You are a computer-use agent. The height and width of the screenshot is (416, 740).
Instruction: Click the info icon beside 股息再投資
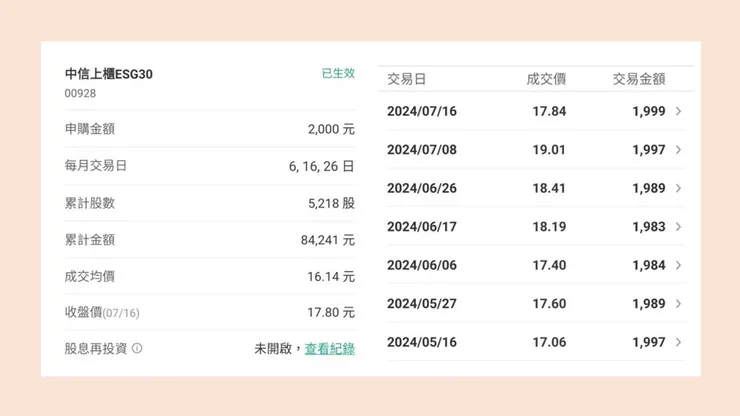pyautogui.click(x=137, y=348)
